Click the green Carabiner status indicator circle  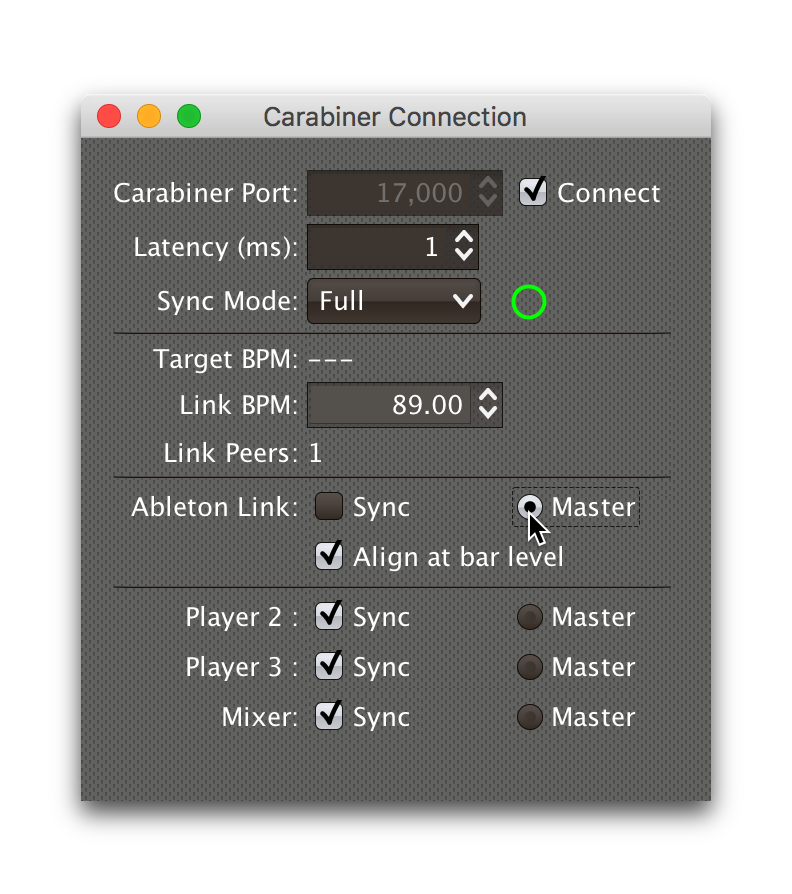[x=529, y=302]
